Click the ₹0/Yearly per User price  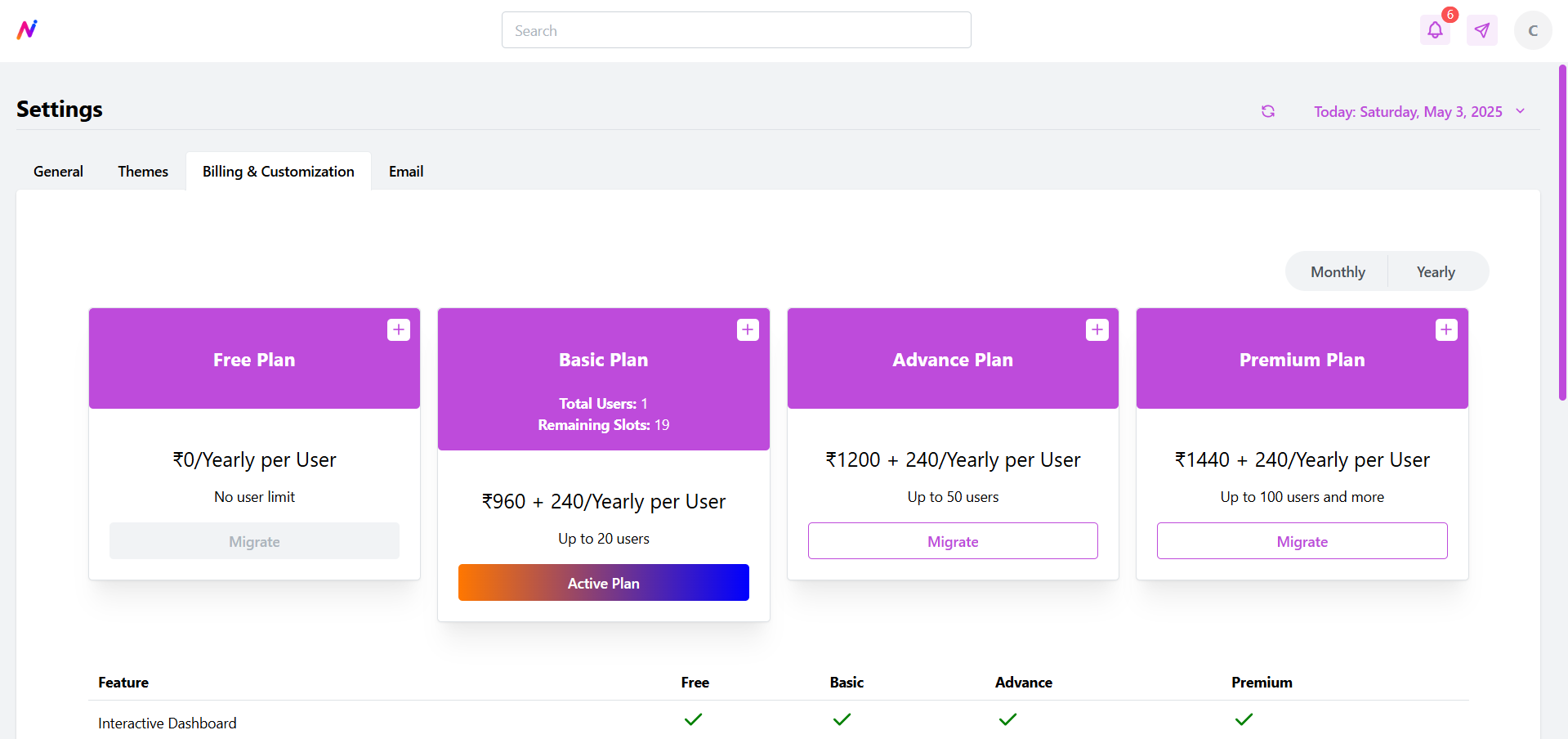pos(254,460)
